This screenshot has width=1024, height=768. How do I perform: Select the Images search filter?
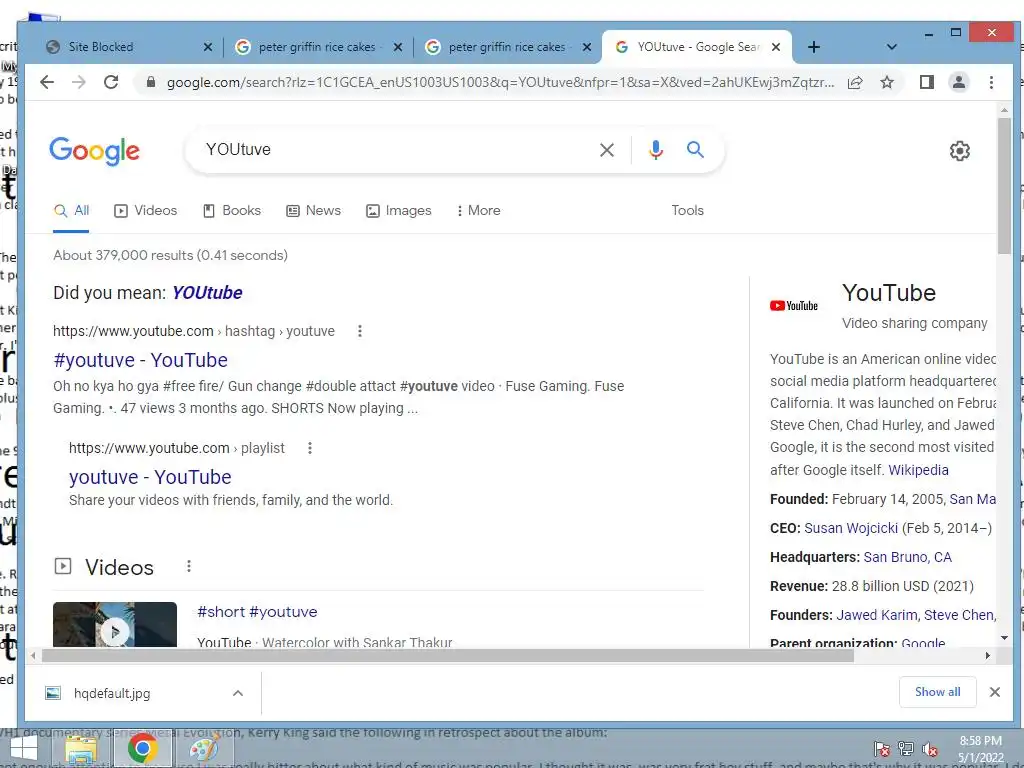click(x=399, y=211)
